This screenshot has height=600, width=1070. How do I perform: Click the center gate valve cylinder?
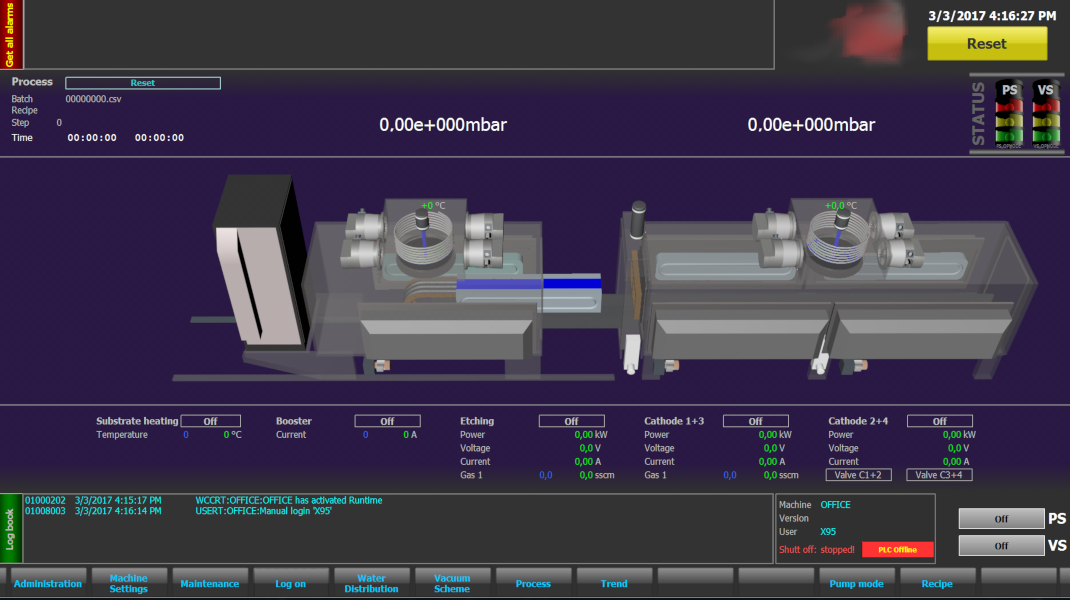click(x=640, y=222)
